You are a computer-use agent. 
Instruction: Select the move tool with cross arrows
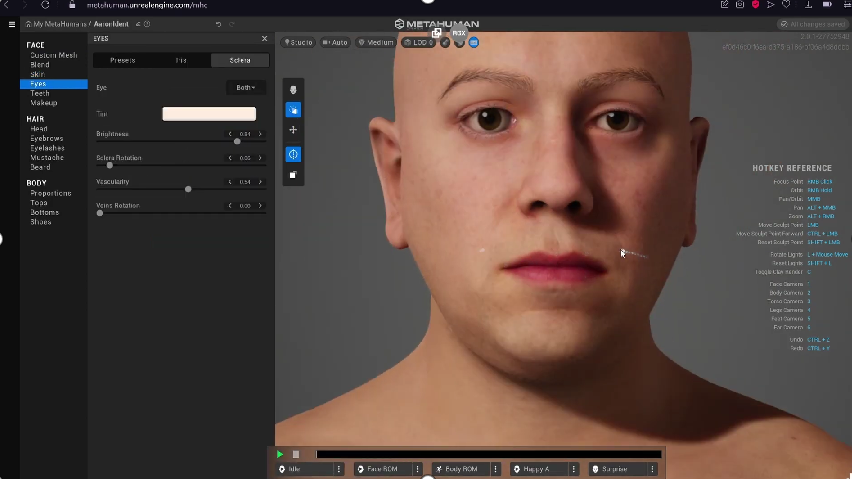point(293,130)
